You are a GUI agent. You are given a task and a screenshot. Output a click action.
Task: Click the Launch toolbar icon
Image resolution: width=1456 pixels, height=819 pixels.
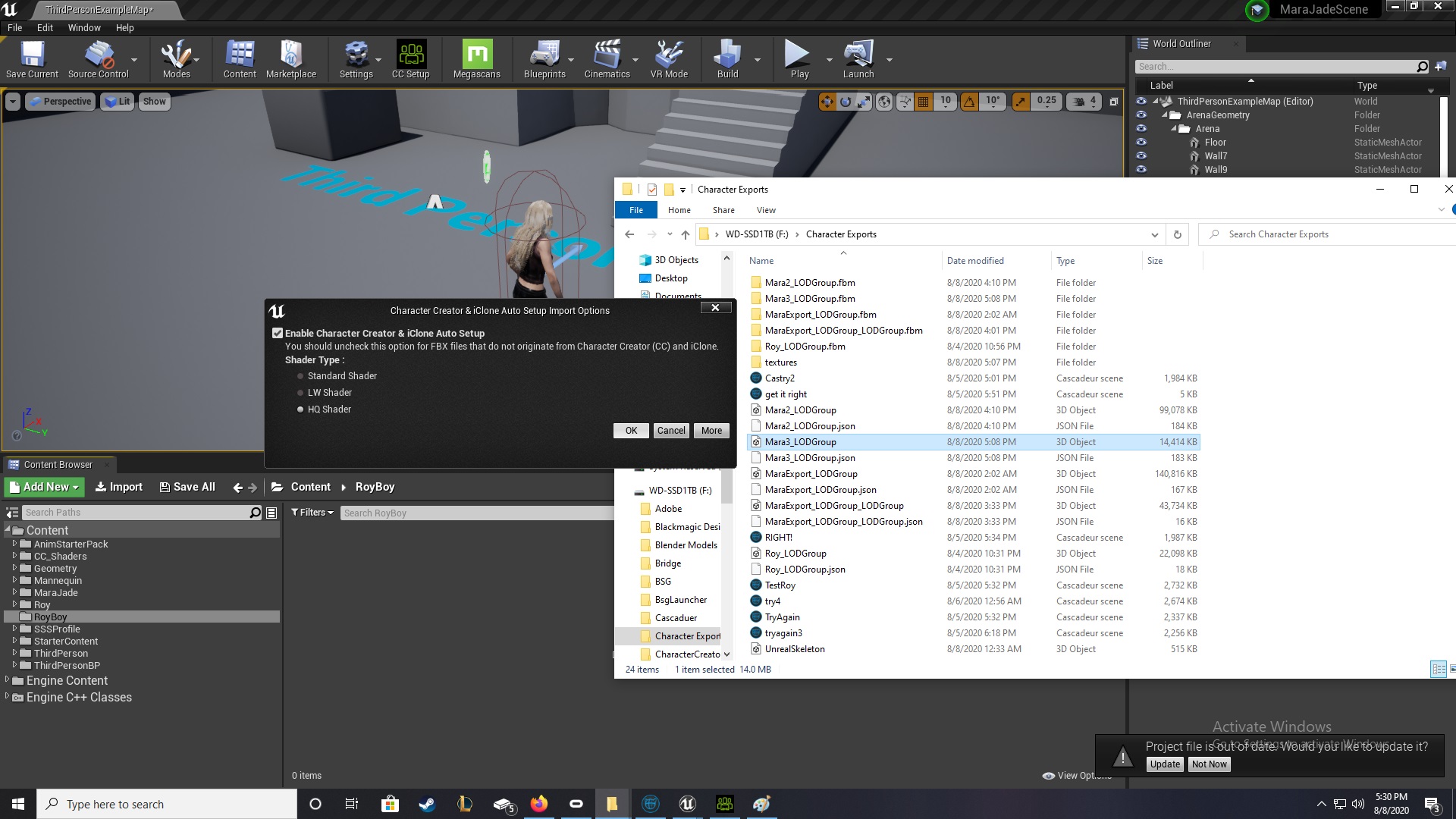point(858,59)
